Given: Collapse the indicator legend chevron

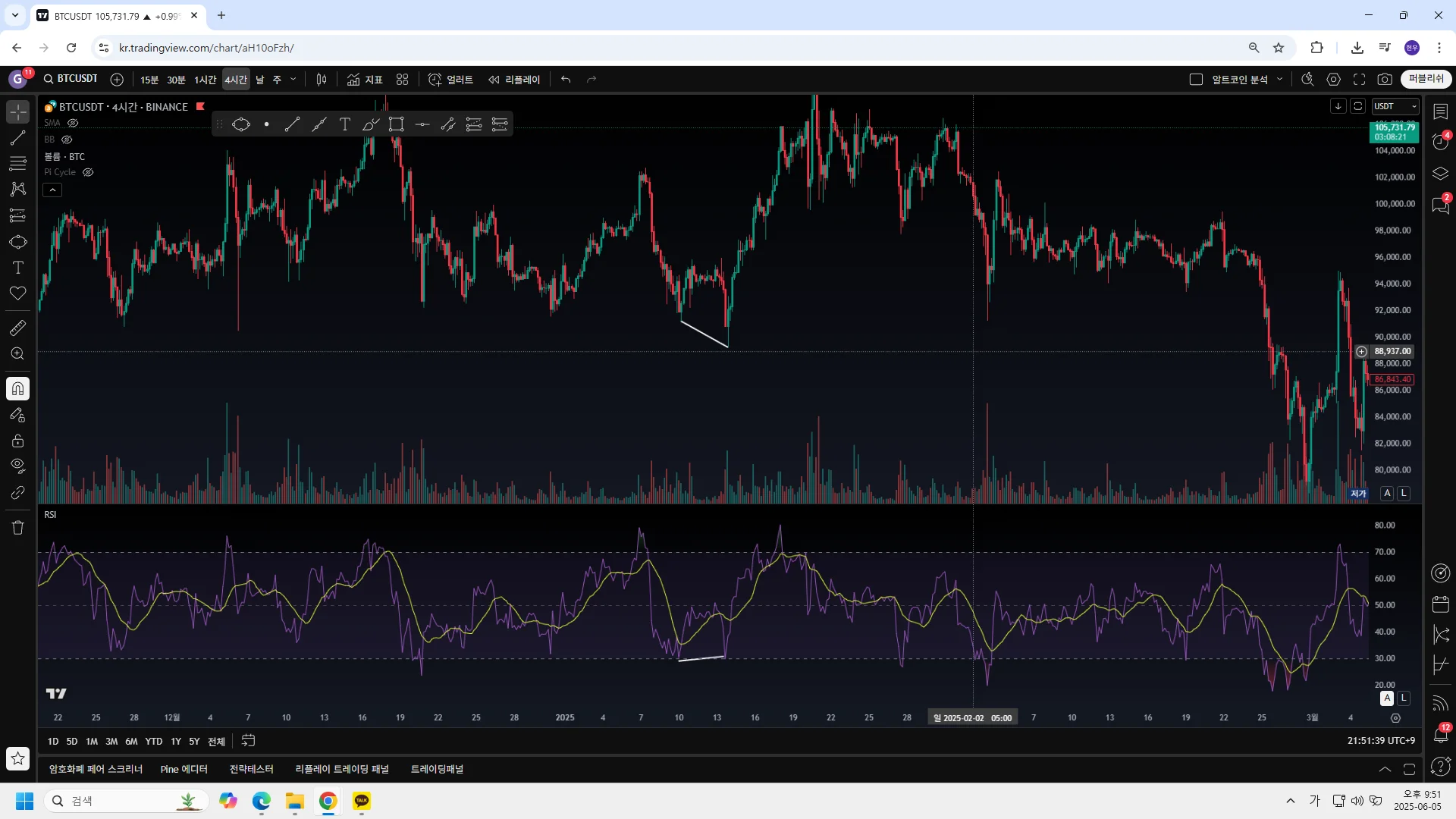Looking at the screenshot, I should (x=52, y=190).
